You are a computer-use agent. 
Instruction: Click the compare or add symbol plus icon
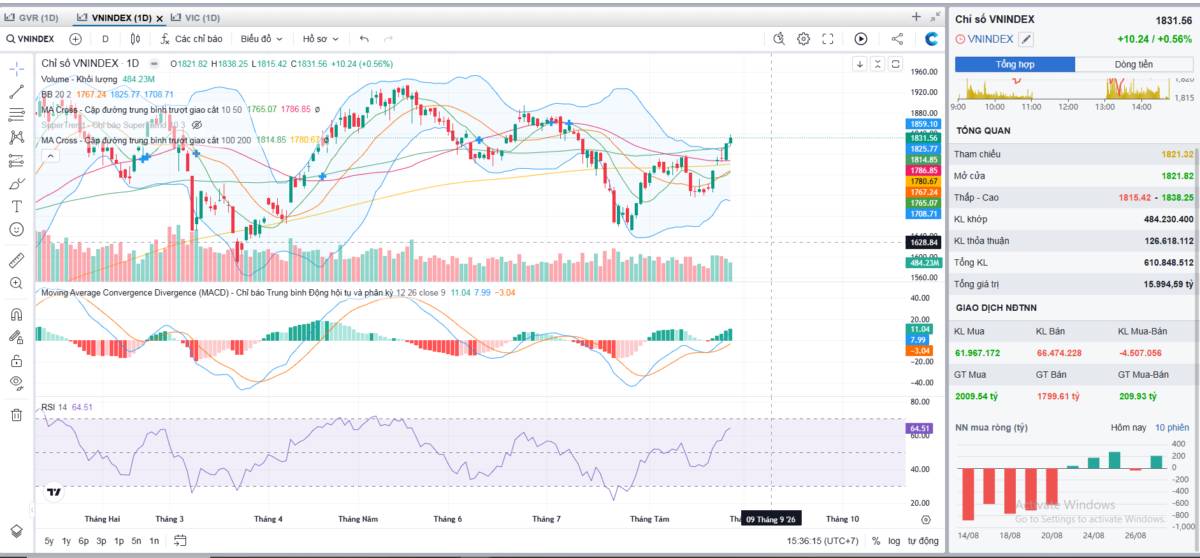point(75,39)
